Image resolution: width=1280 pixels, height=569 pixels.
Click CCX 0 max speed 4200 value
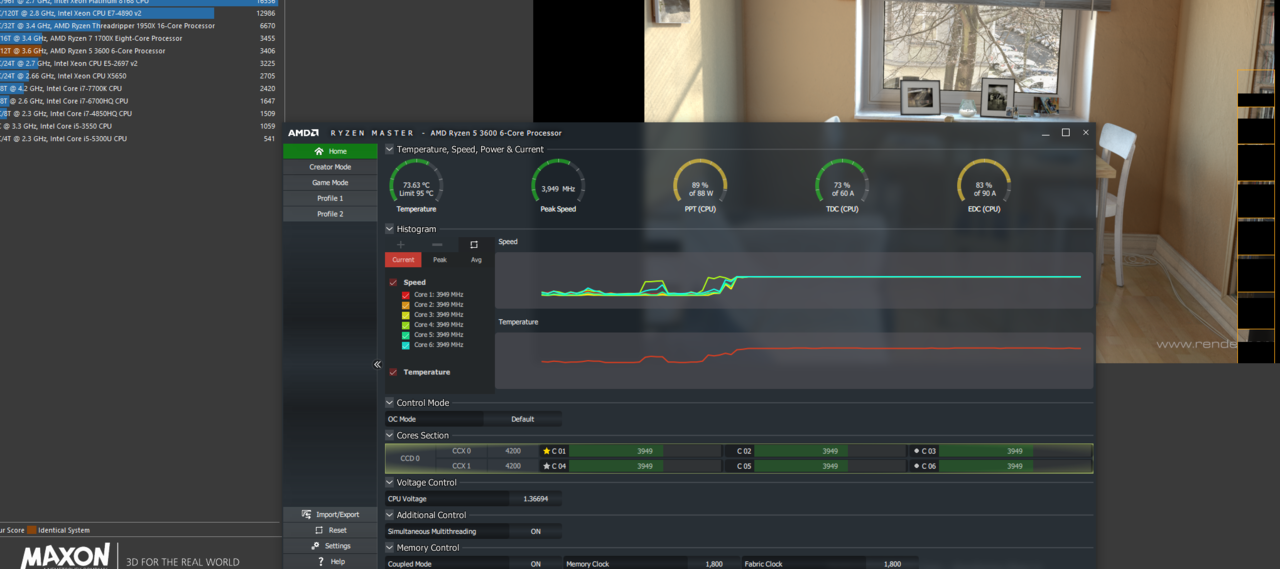(513, 451)
